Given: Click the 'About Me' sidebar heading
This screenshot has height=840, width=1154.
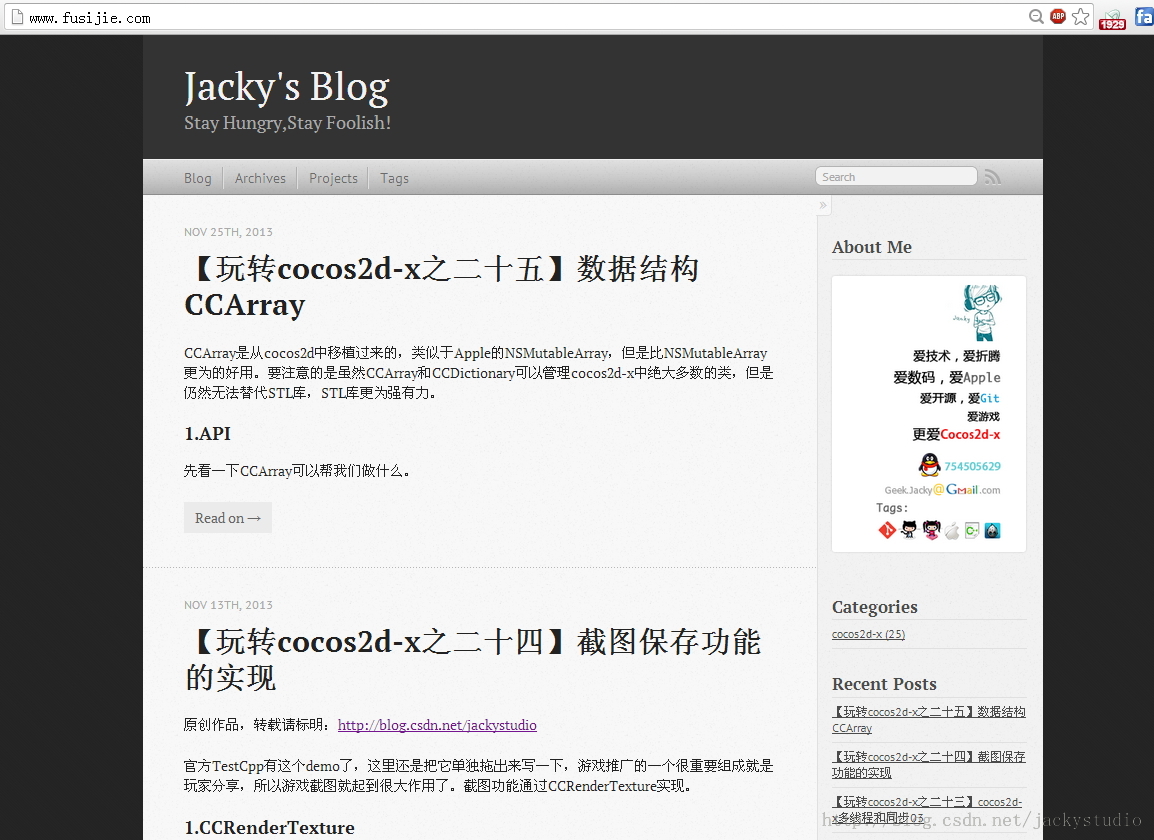Looking at the screenshot, I should click(871, 247).
